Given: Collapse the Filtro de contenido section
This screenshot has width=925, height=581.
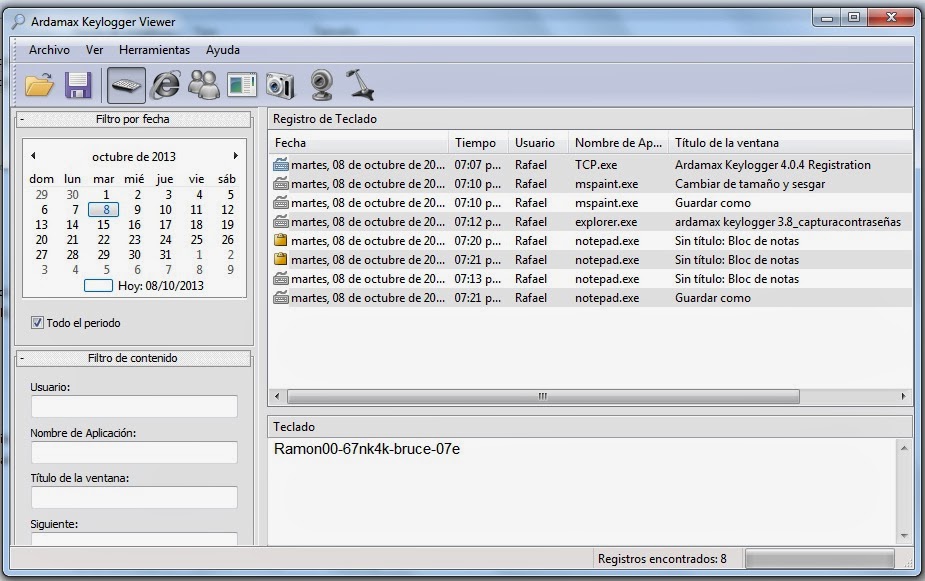Looking at the screenshot, I should click(22, 358).
